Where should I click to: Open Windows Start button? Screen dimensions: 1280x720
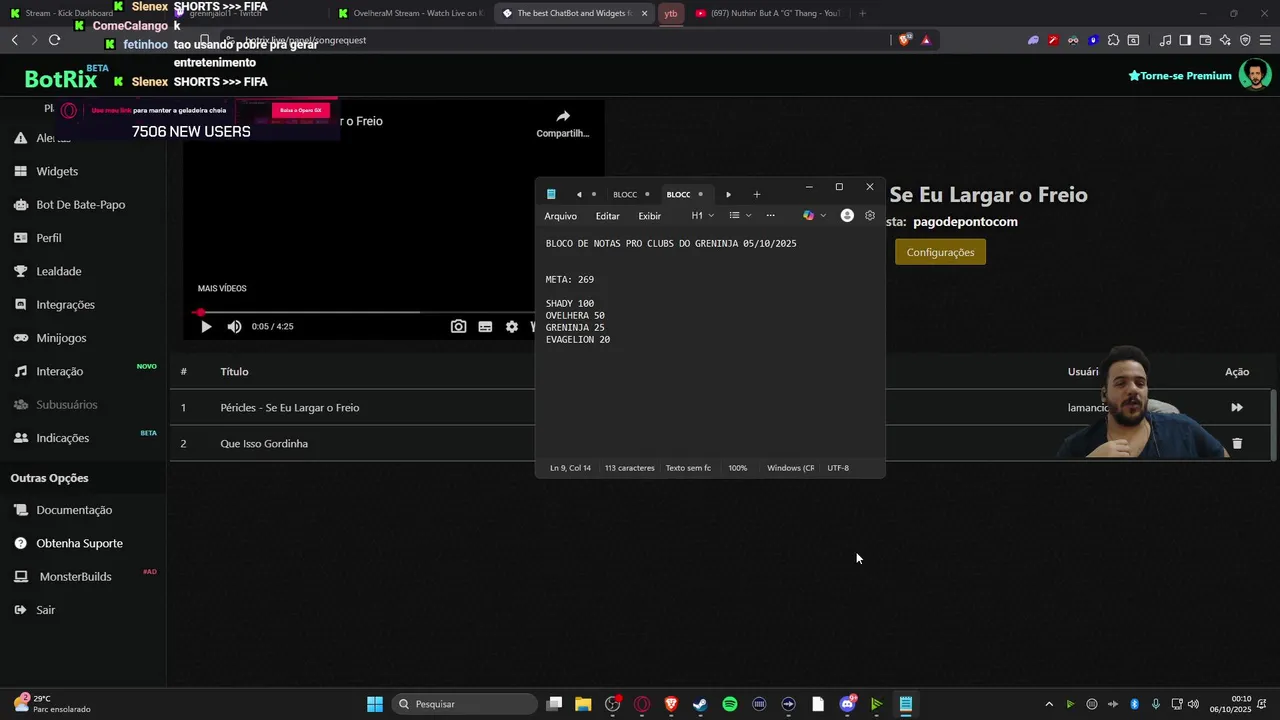(374, 704)
